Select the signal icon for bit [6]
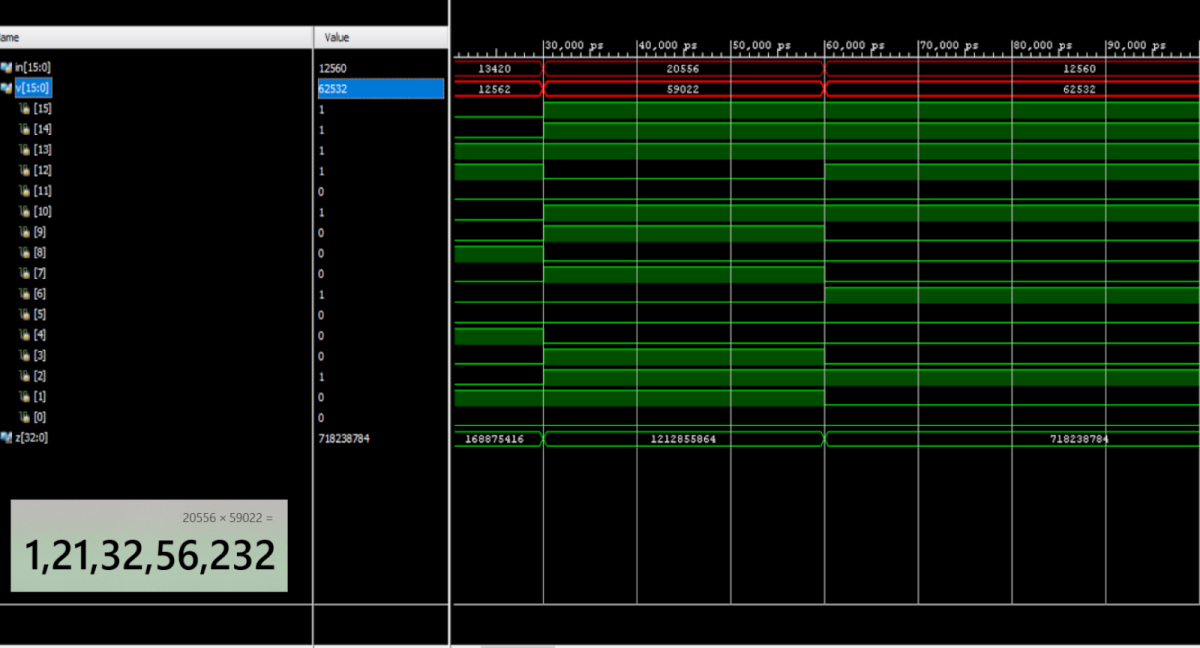Screen dimensions: 1200x648 pyautogui.click(x=26, y=294)
